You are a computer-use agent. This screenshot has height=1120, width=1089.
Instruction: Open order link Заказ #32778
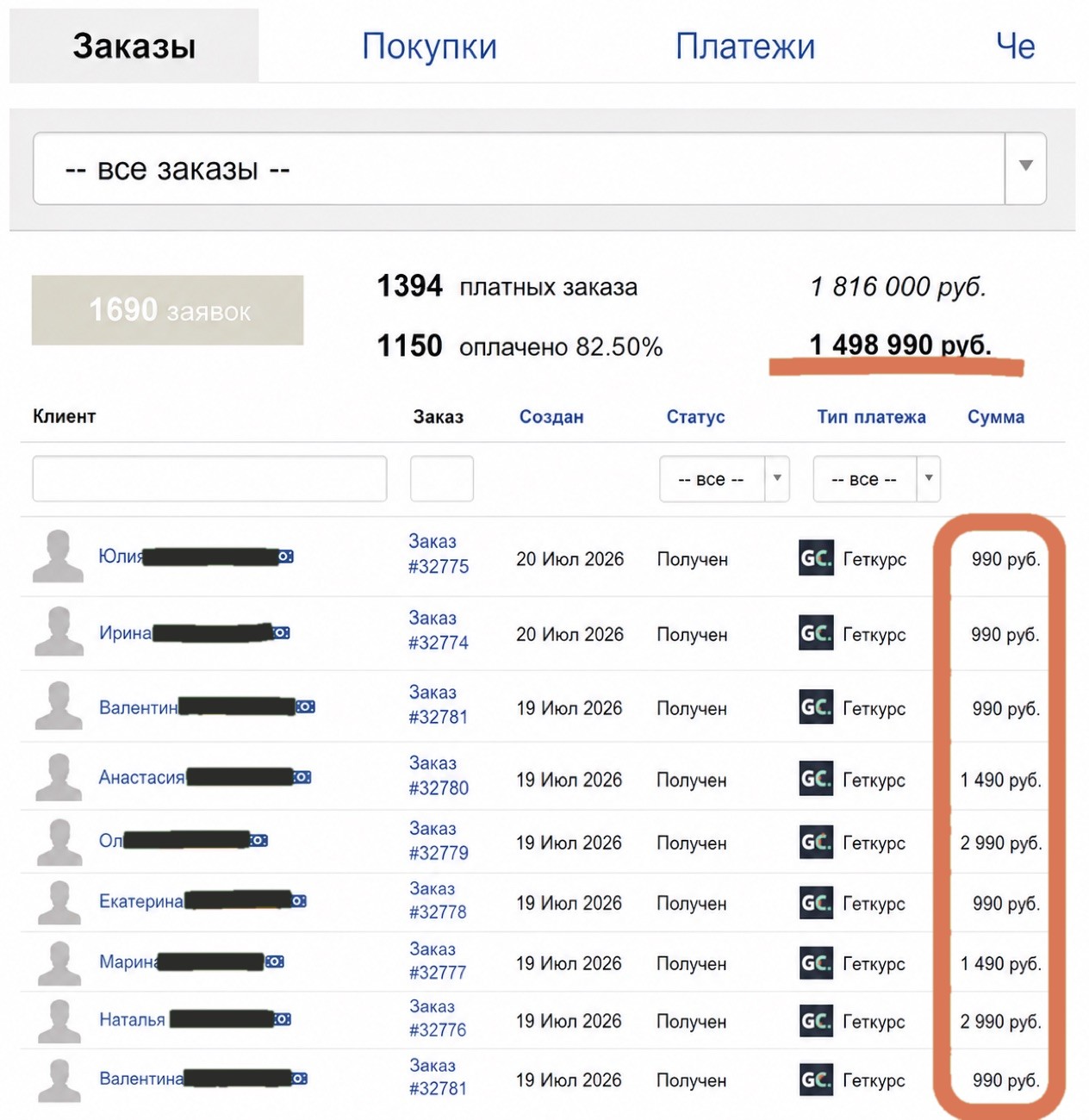pos(438,900)
